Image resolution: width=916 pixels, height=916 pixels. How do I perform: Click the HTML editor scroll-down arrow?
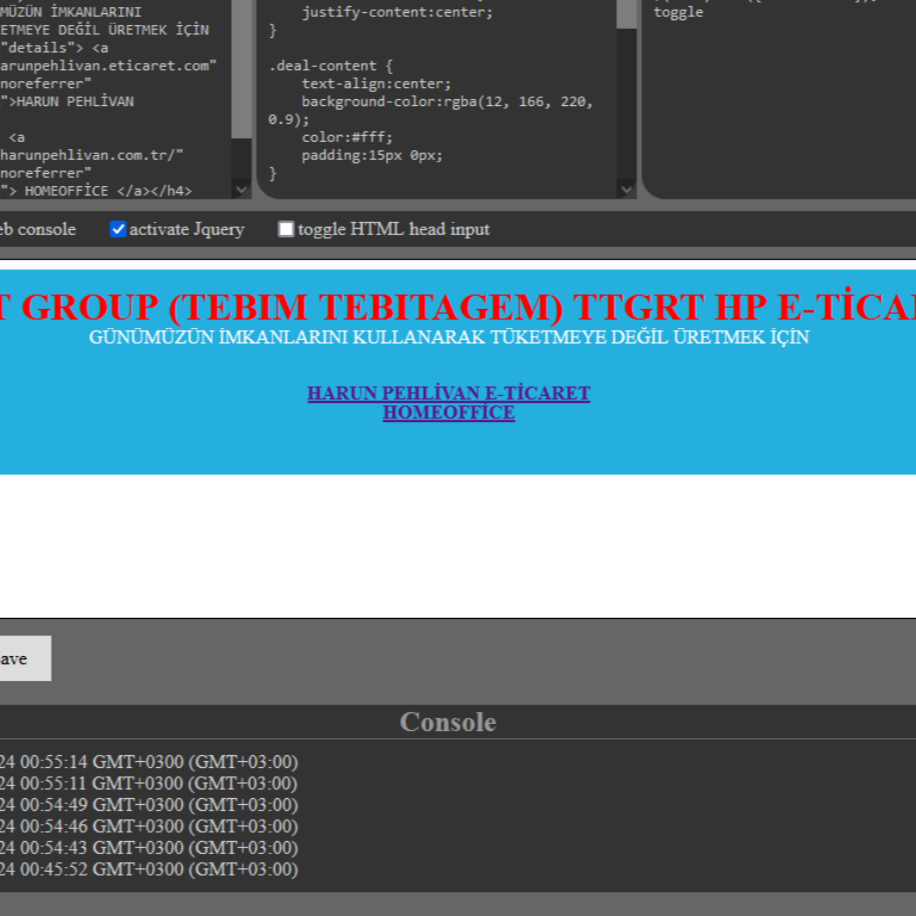pos(241,189)
